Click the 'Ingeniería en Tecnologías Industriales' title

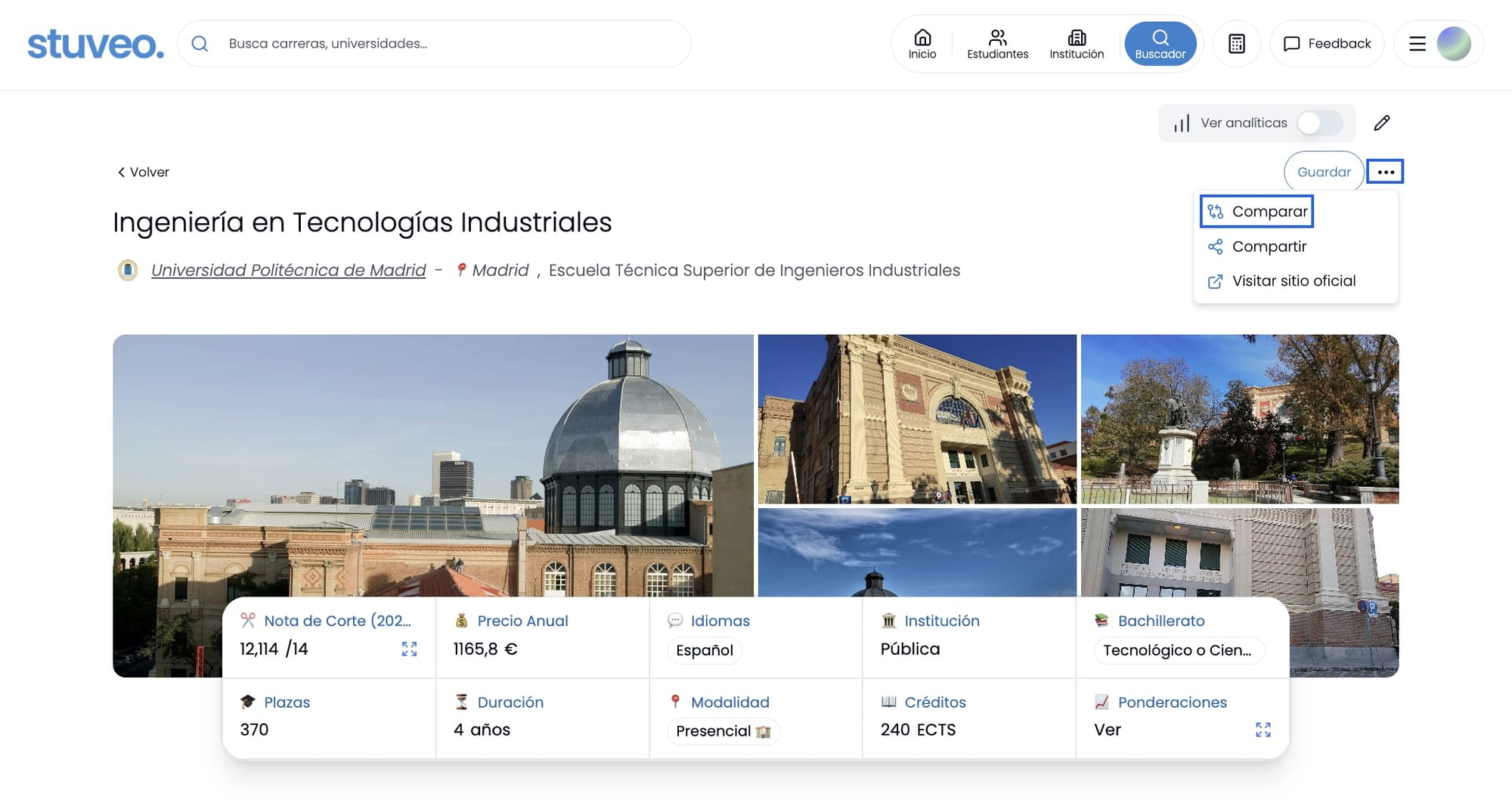(x=362, y=223)
